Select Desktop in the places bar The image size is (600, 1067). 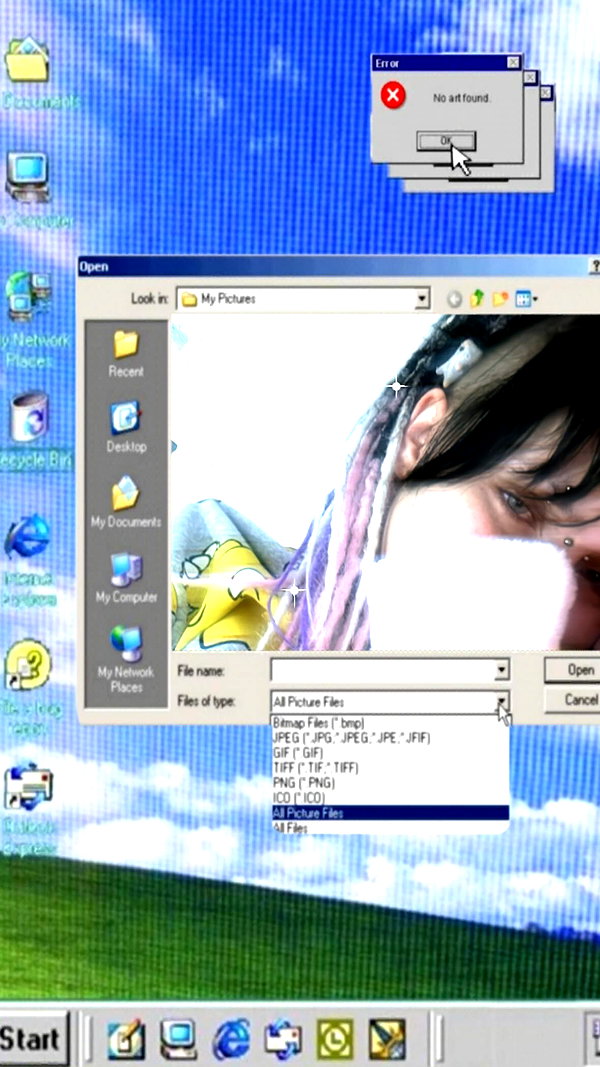pyautogui.click(x=126, y=427)
